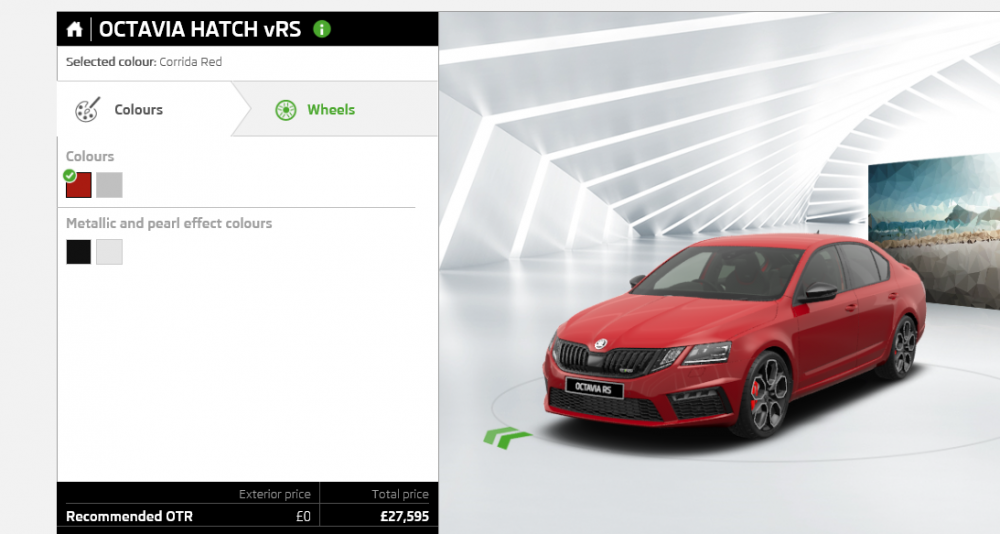Rotate car using green double arrow
1000x534 pixels.
pos(506,438)
